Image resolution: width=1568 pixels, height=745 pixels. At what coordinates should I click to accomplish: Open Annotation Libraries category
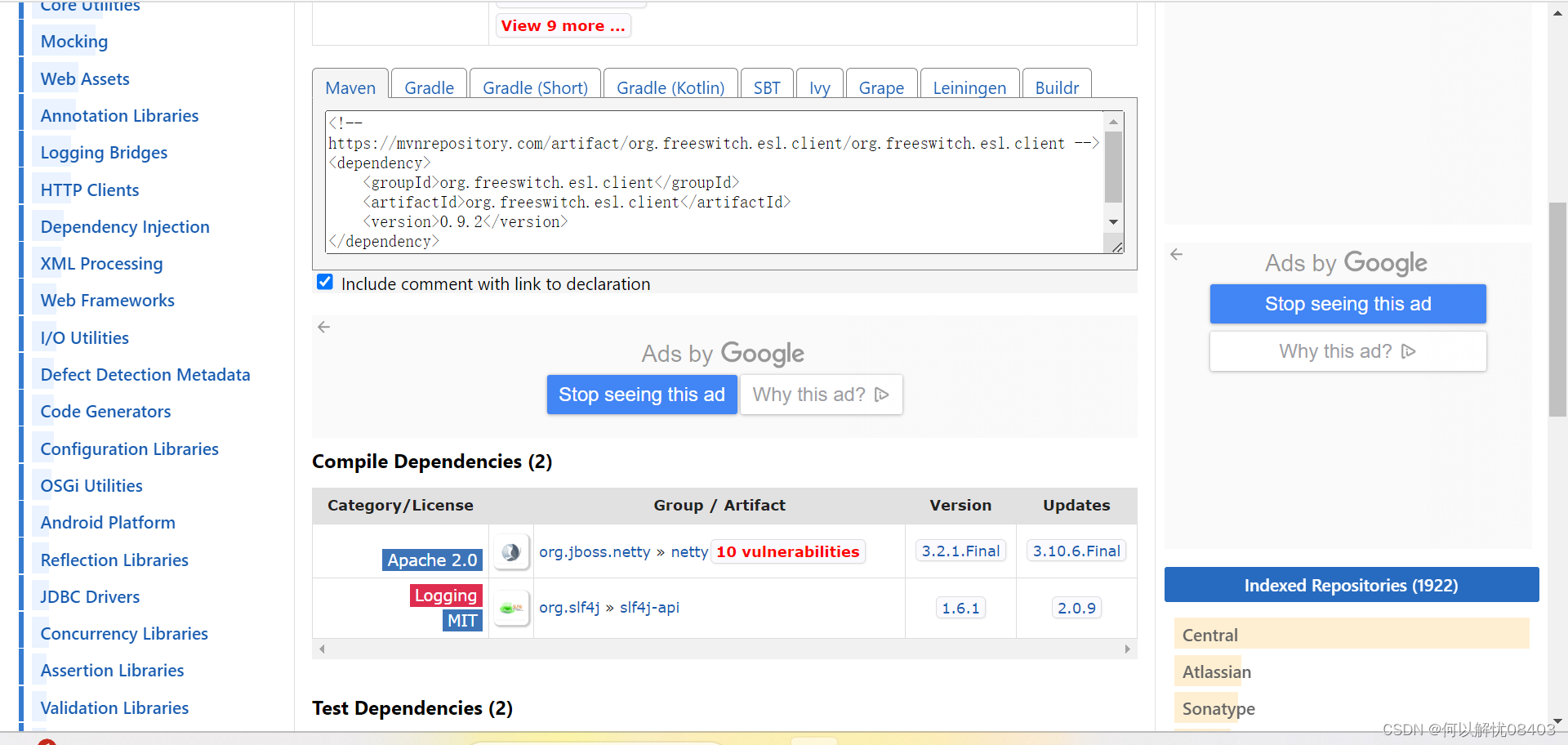pyautogui.click(x=119, y=116)
